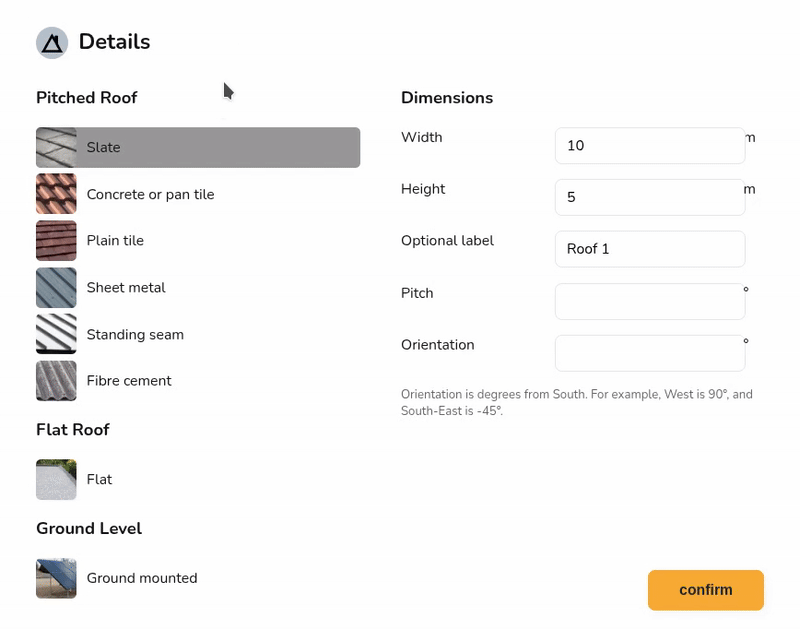Choose the Plain tile roof icon

tap(56, 241)
